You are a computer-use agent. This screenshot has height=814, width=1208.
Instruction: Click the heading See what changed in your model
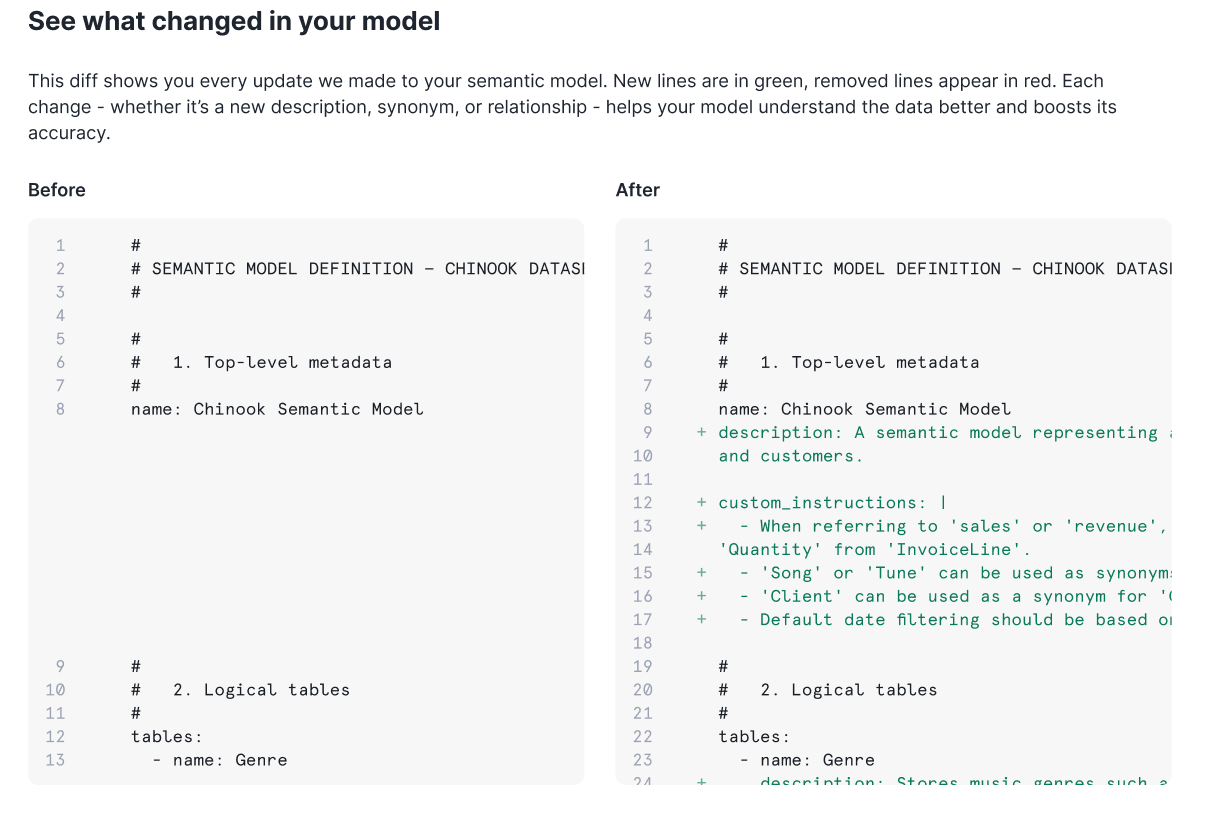tap(234, 20)
